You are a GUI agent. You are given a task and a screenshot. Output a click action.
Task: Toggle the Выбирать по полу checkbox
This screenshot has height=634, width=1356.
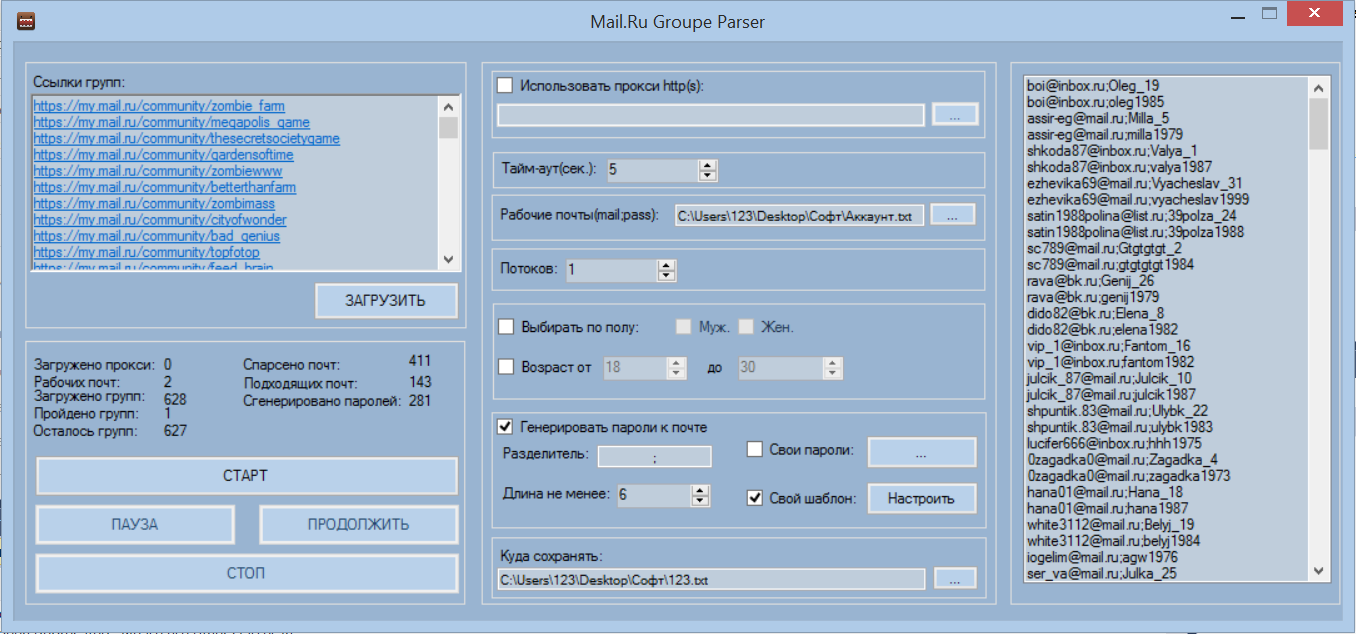pos(506,327)
